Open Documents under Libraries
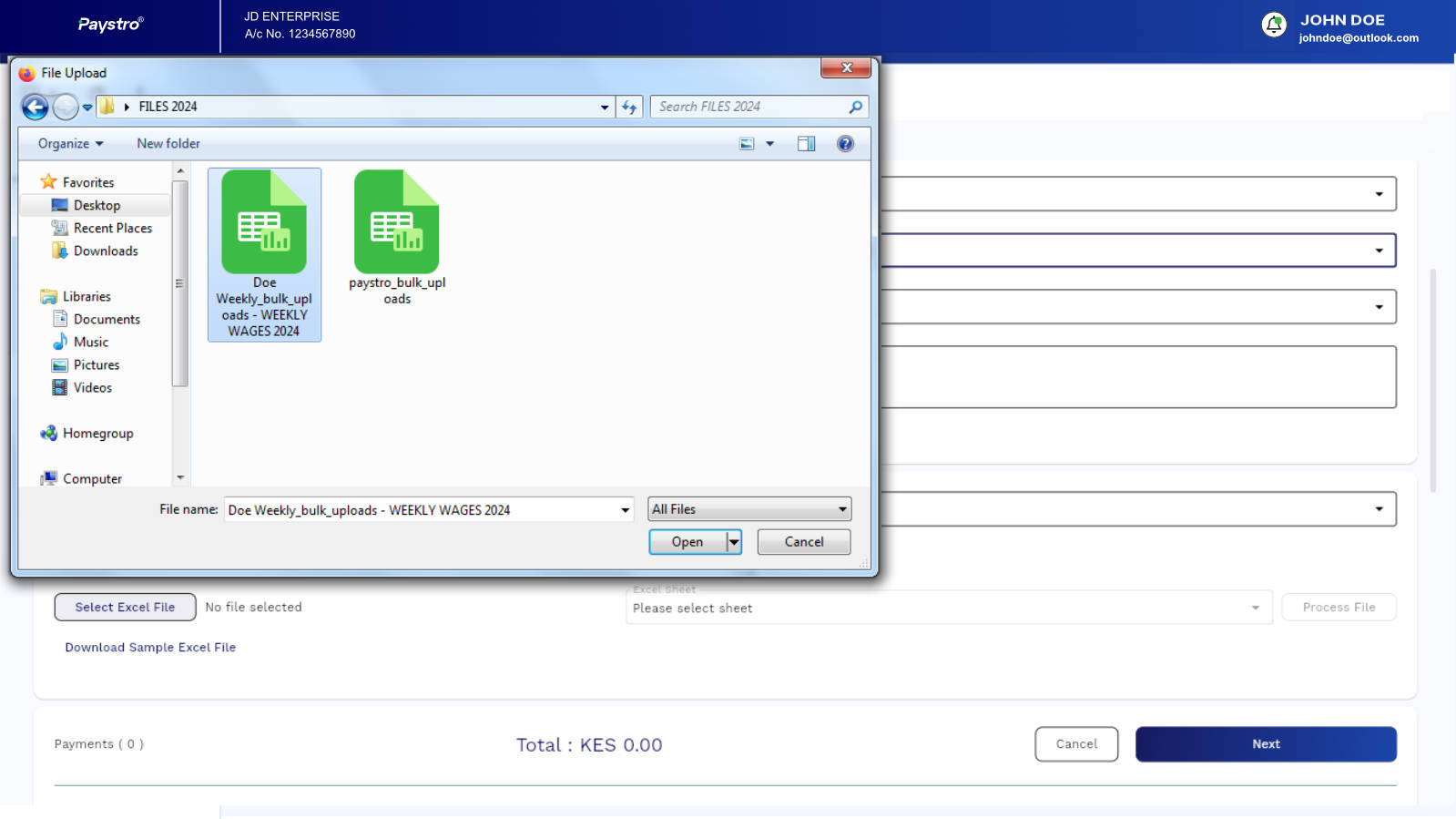 click(107, 320)
